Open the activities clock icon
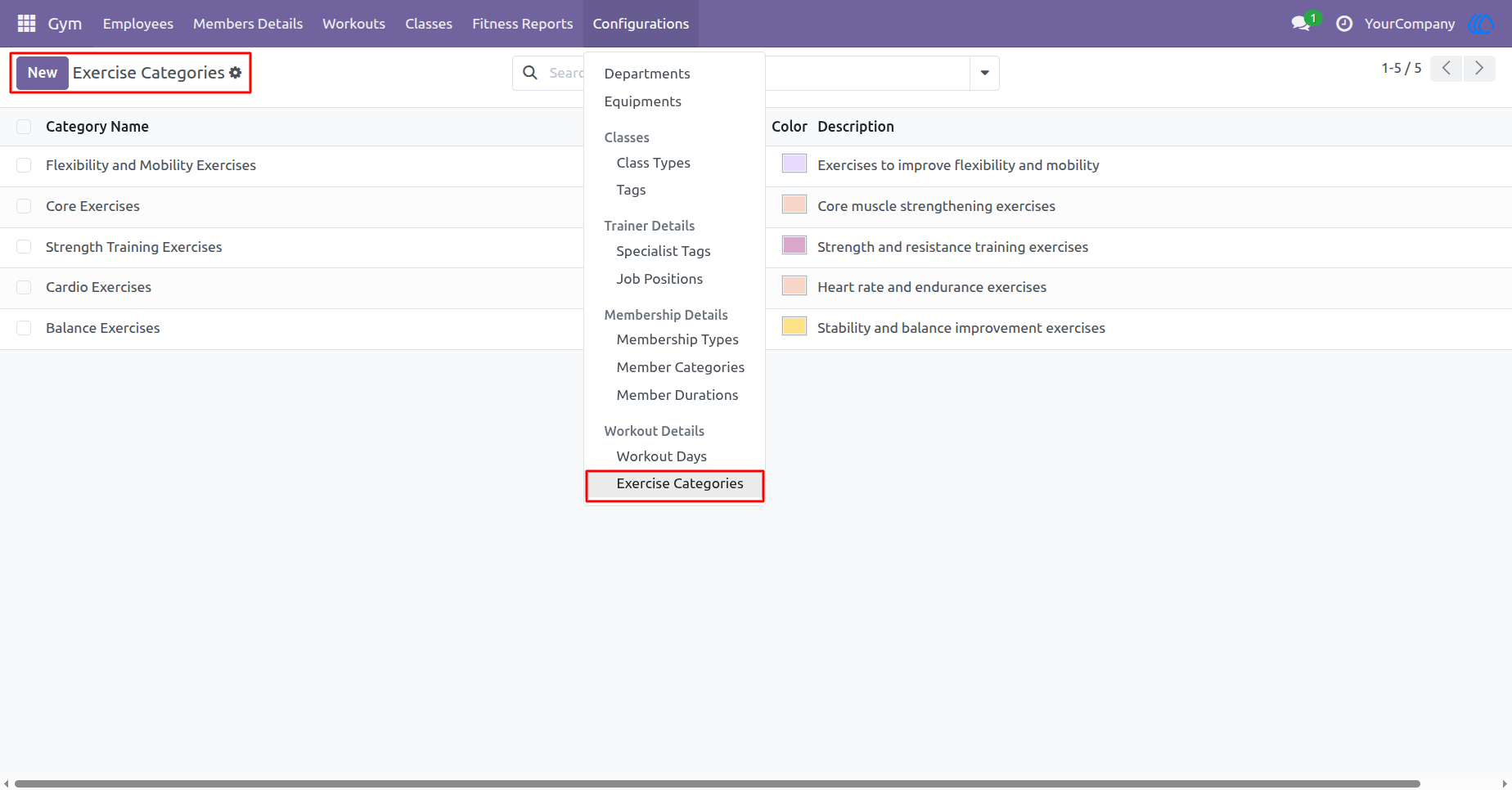Viewport: 1512px width, 790px height. [x=1344, y=24]
